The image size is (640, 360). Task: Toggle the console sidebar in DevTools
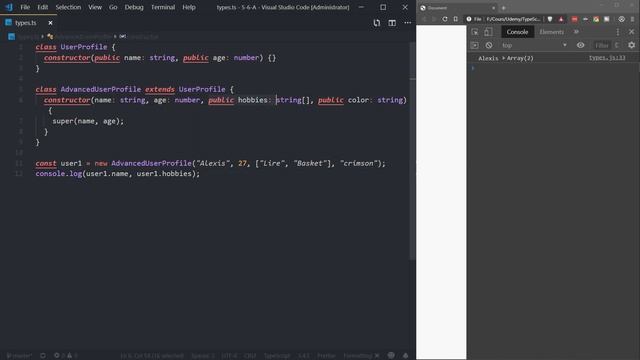click(474, 45)
